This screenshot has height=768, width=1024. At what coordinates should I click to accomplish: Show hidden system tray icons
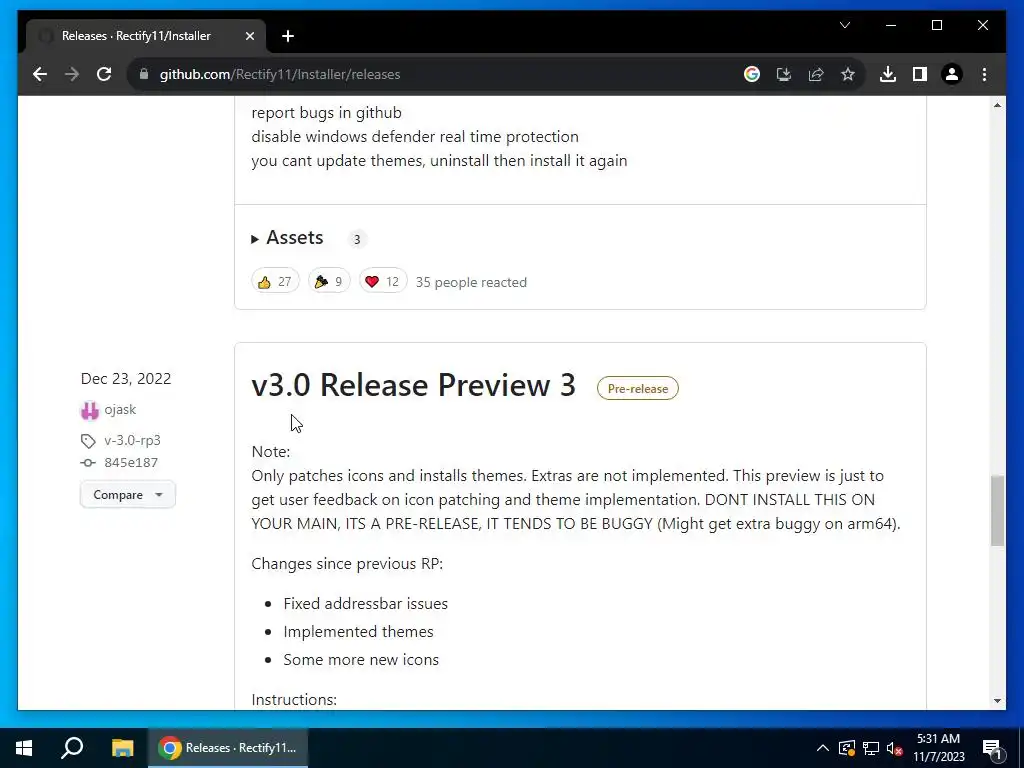[x=823, y=748]
